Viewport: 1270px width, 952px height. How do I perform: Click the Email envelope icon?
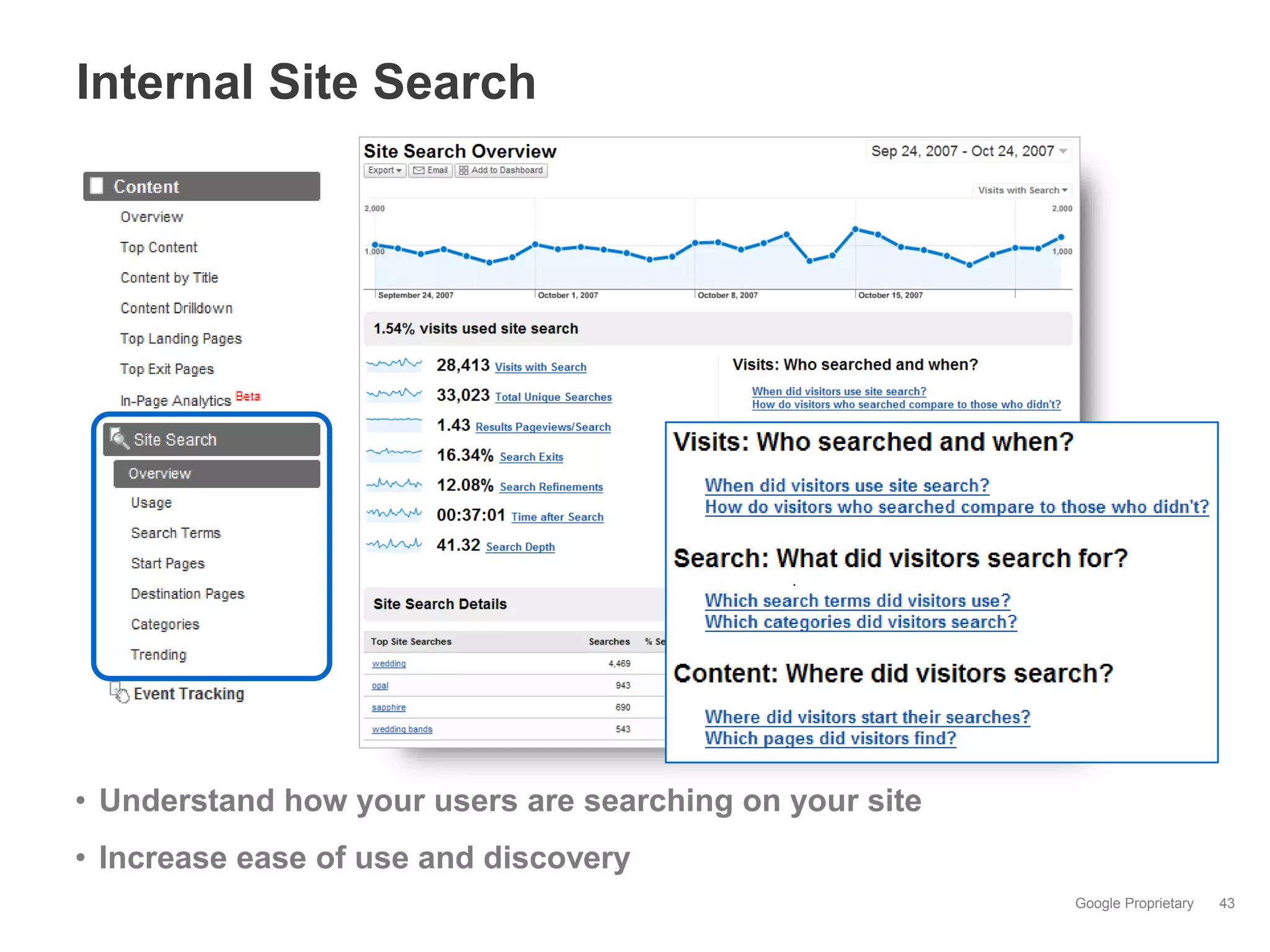point(419,170)
